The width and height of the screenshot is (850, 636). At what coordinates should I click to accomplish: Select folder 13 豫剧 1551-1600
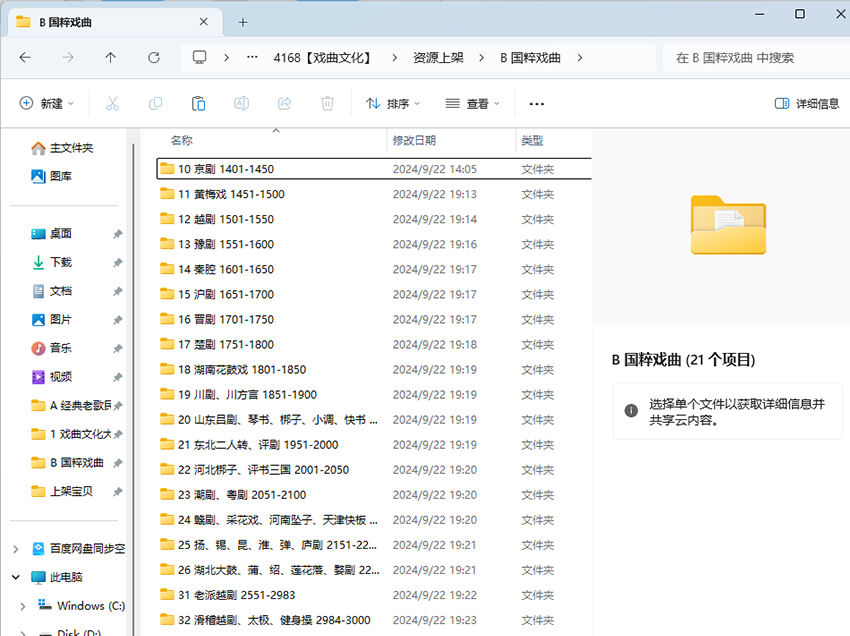point(374,244)
